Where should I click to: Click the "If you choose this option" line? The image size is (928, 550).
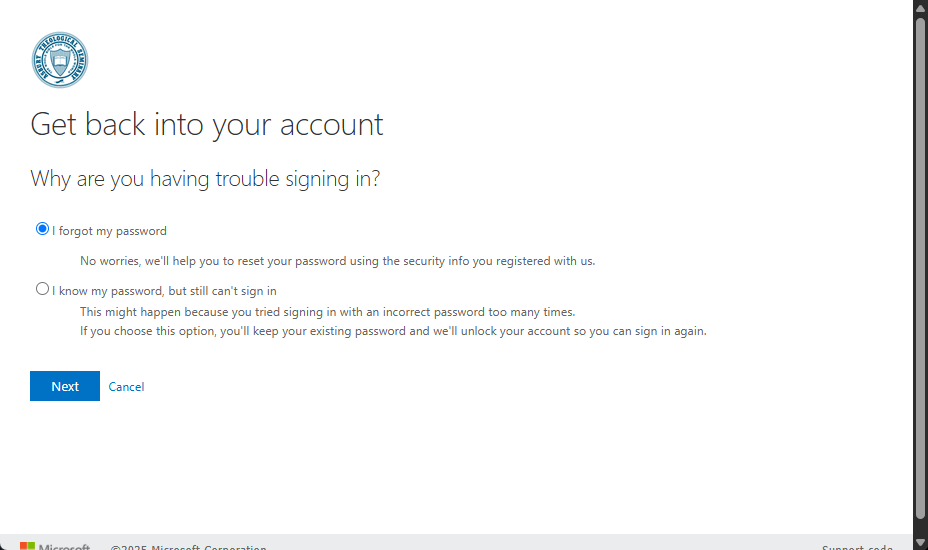[x=393, y=331]
